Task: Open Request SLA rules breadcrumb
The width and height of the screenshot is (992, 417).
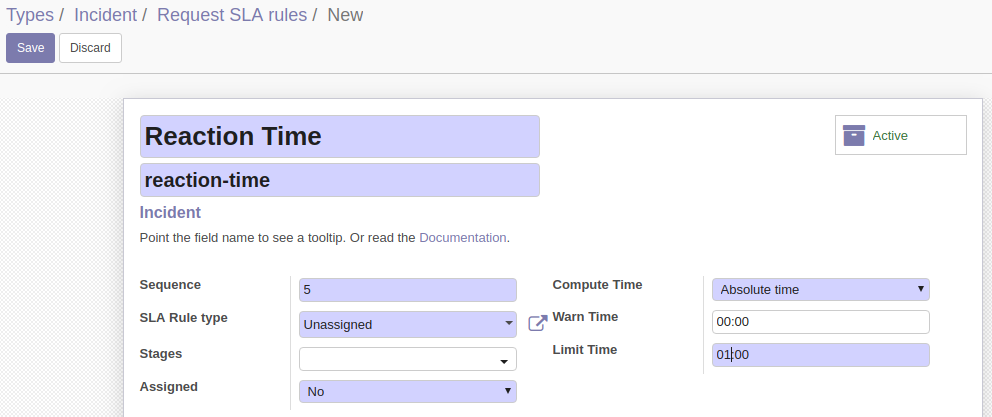Action: click(x=232, y=15)
